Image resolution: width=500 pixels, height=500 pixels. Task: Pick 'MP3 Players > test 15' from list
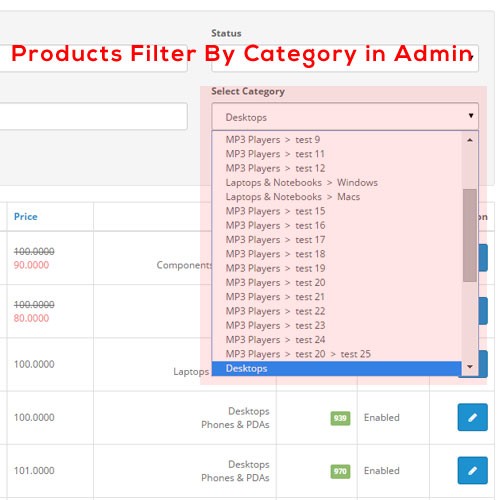[x=337, y=211]
